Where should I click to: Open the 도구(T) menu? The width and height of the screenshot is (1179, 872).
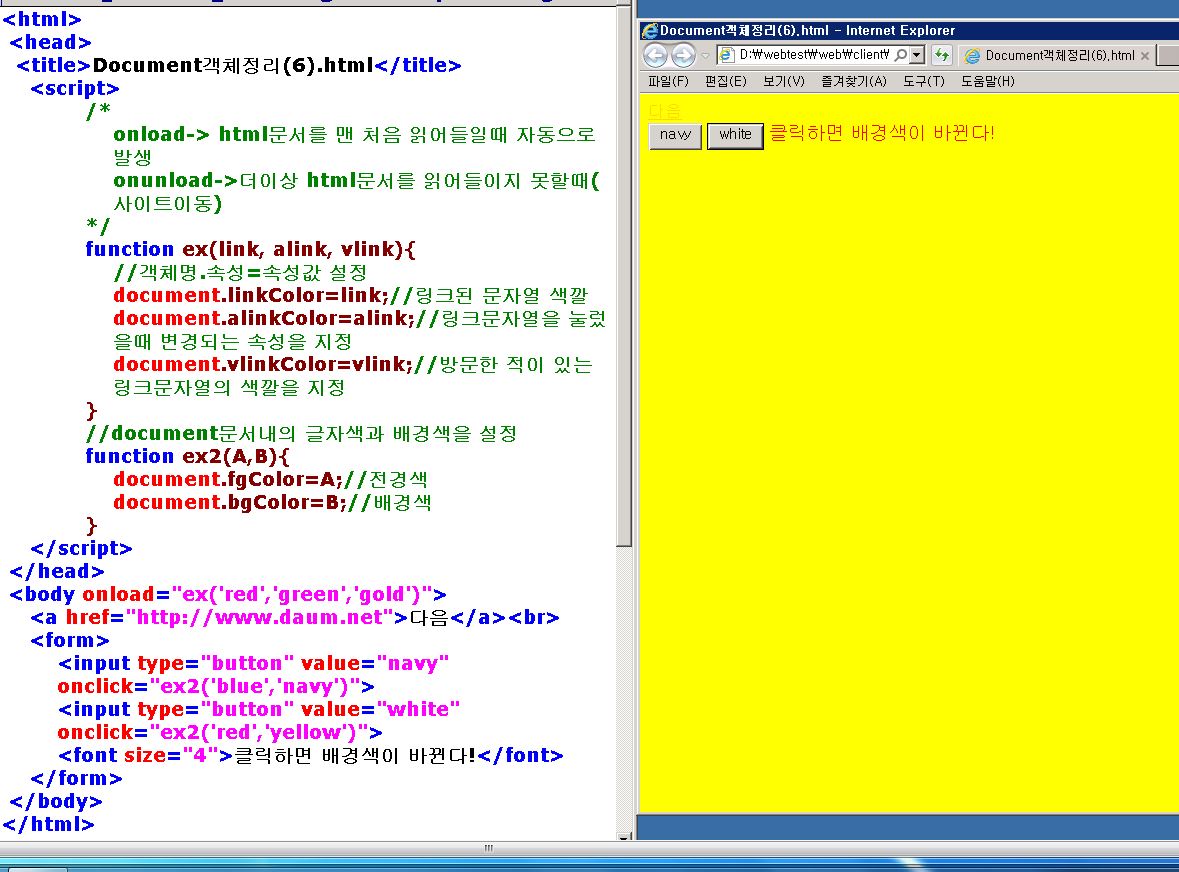pyautogui.click(x=923, y=81)
